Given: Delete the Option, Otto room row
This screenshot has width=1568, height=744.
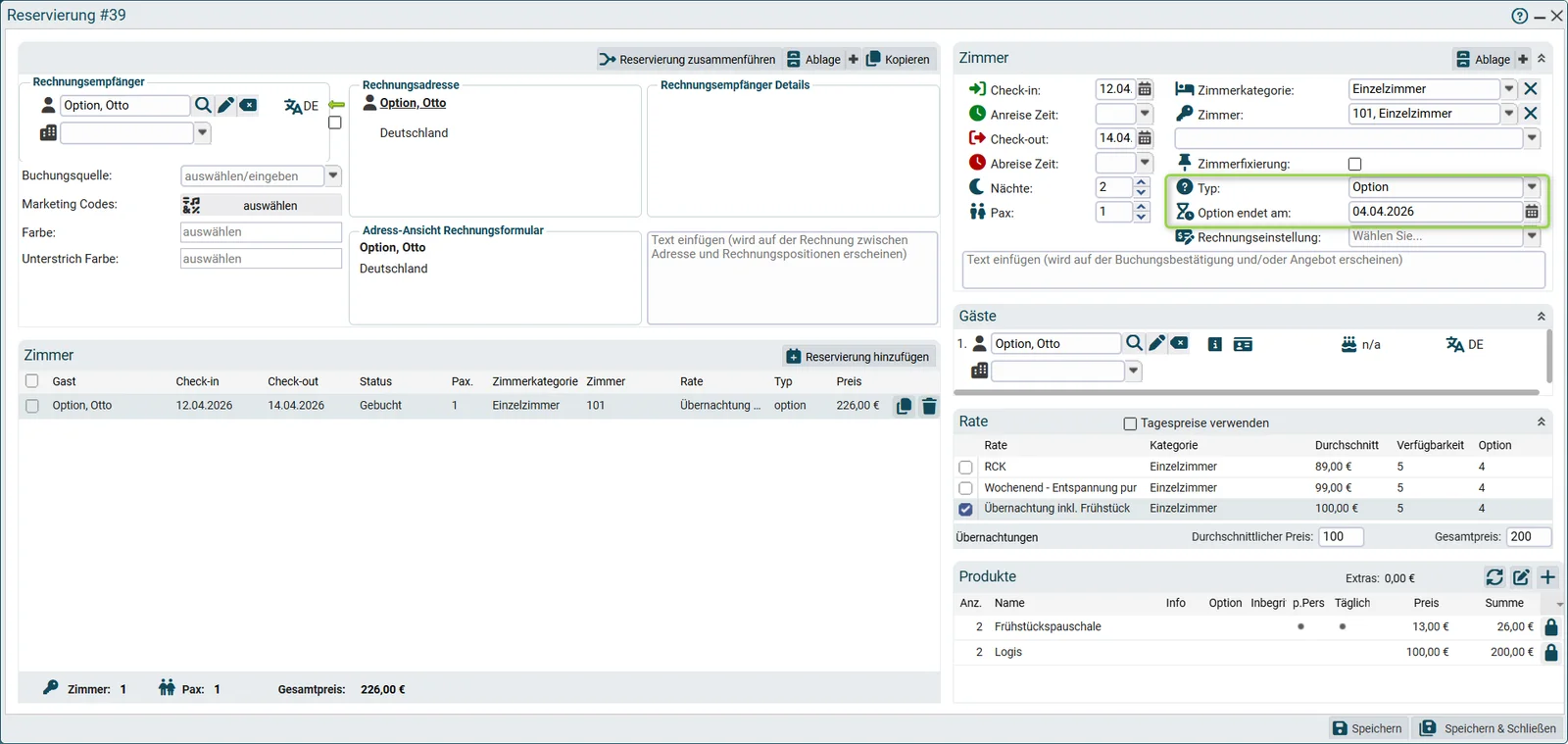Looking at the screenshot, I should tap(929, 406).
